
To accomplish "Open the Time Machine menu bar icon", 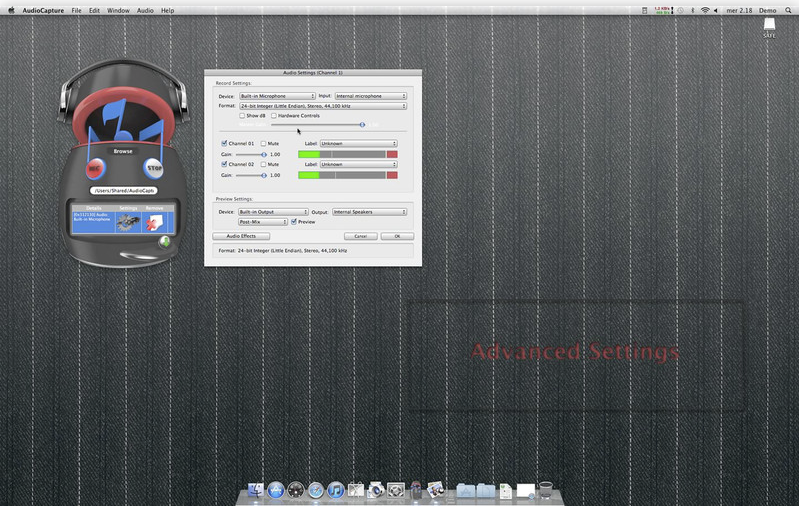I will [681, 10].
